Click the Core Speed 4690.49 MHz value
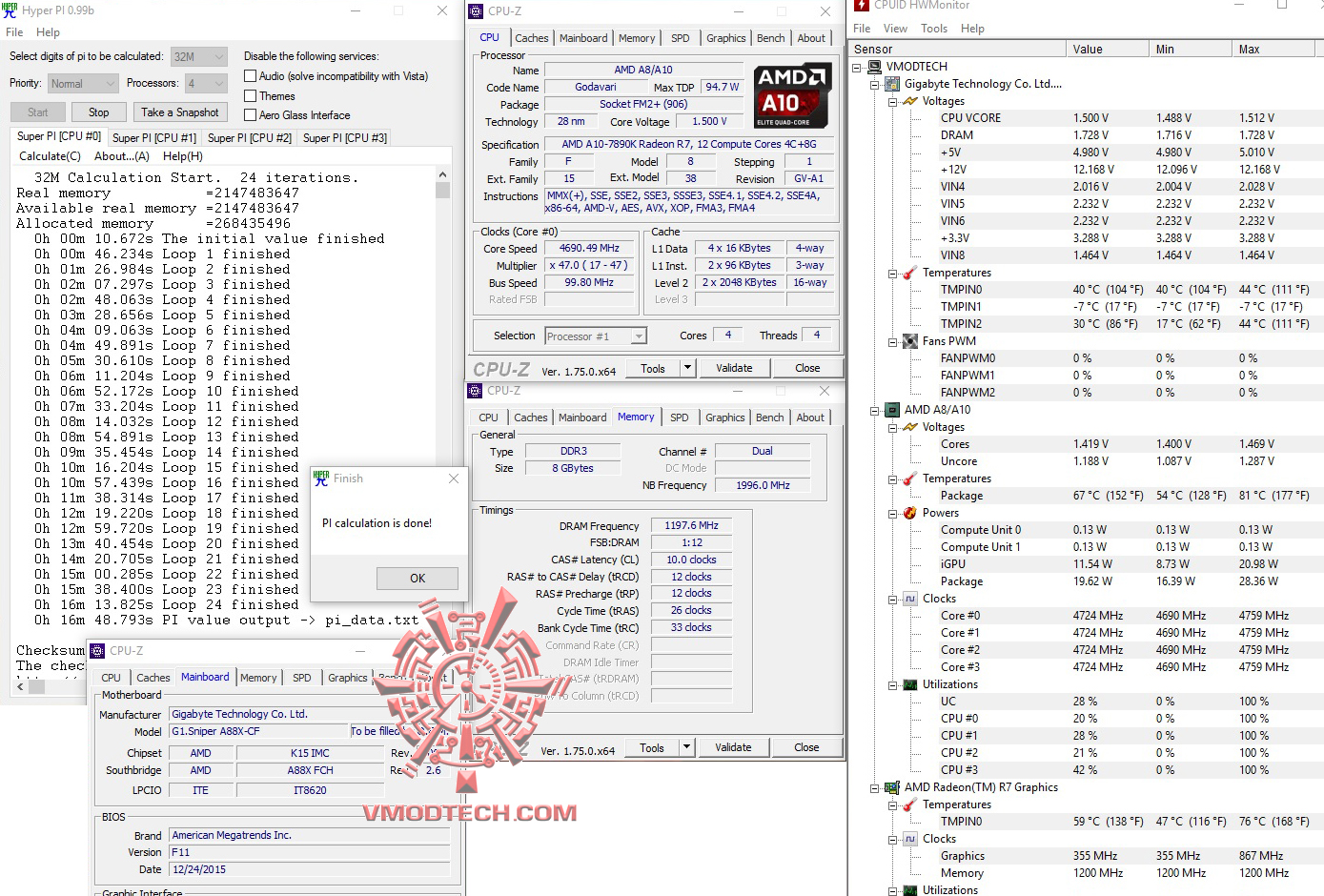The width and height of the screenshot is (1324, 896). pos(589,249)
